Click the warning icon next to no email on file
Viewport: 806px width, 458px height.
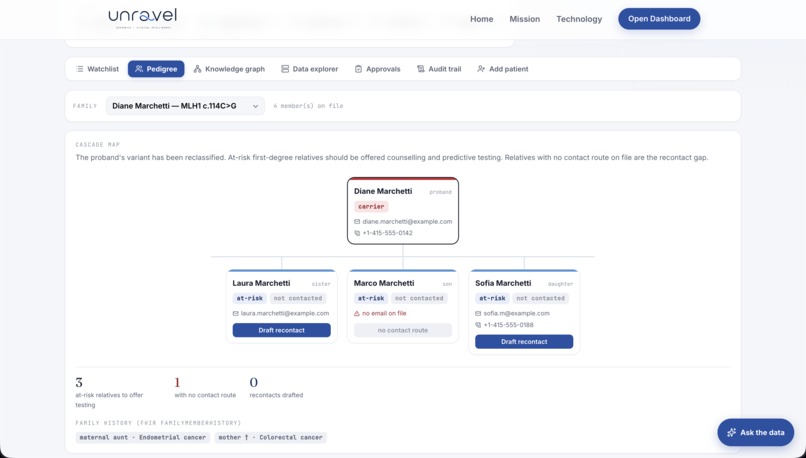pyautogui.click(x=357, y=313)
